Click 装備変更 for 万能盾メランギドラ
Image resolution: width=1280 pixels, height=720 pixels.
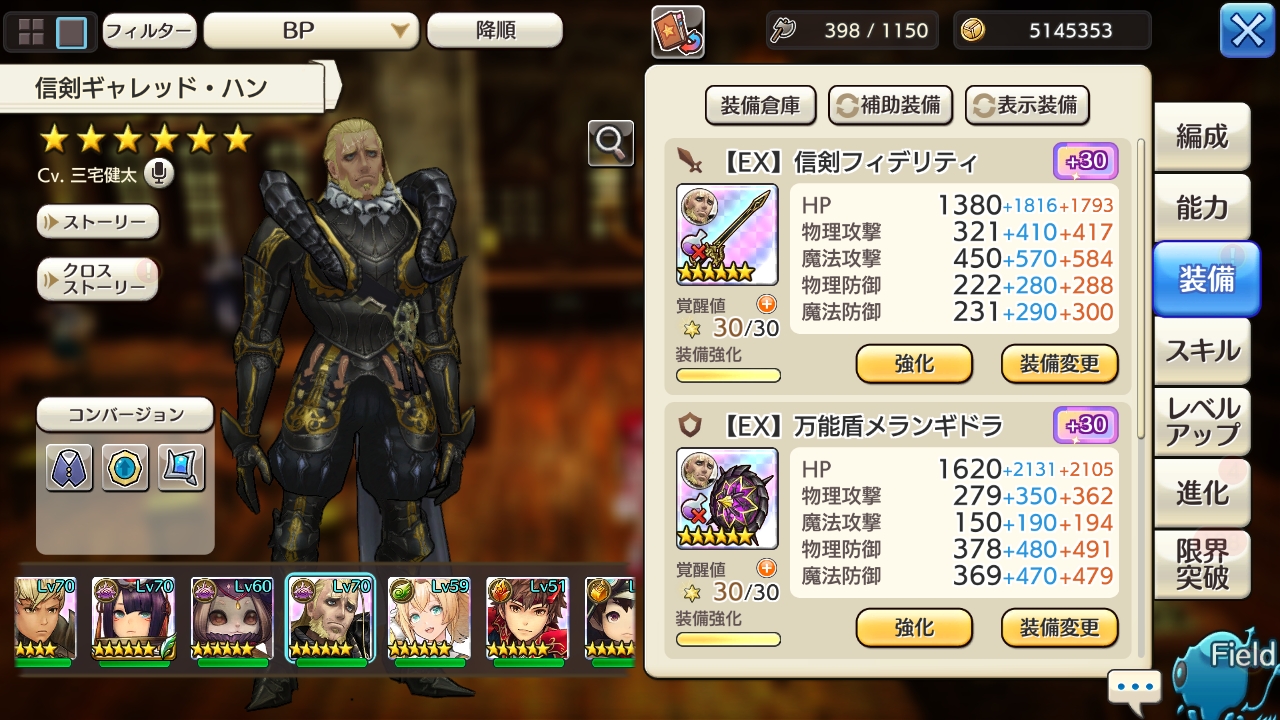(1060, 628)
